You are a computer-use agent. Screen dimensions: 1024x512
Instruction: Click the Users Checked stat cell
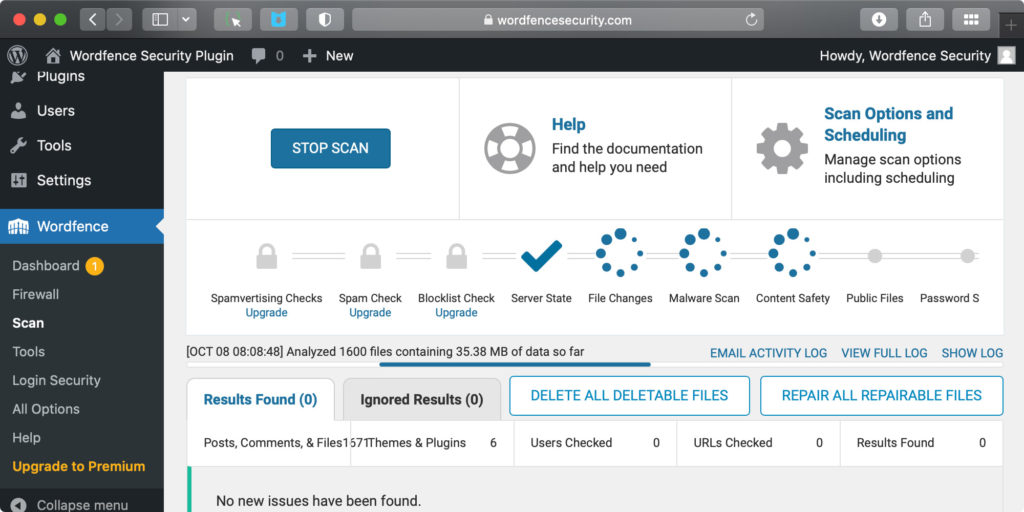pos(595,443)
